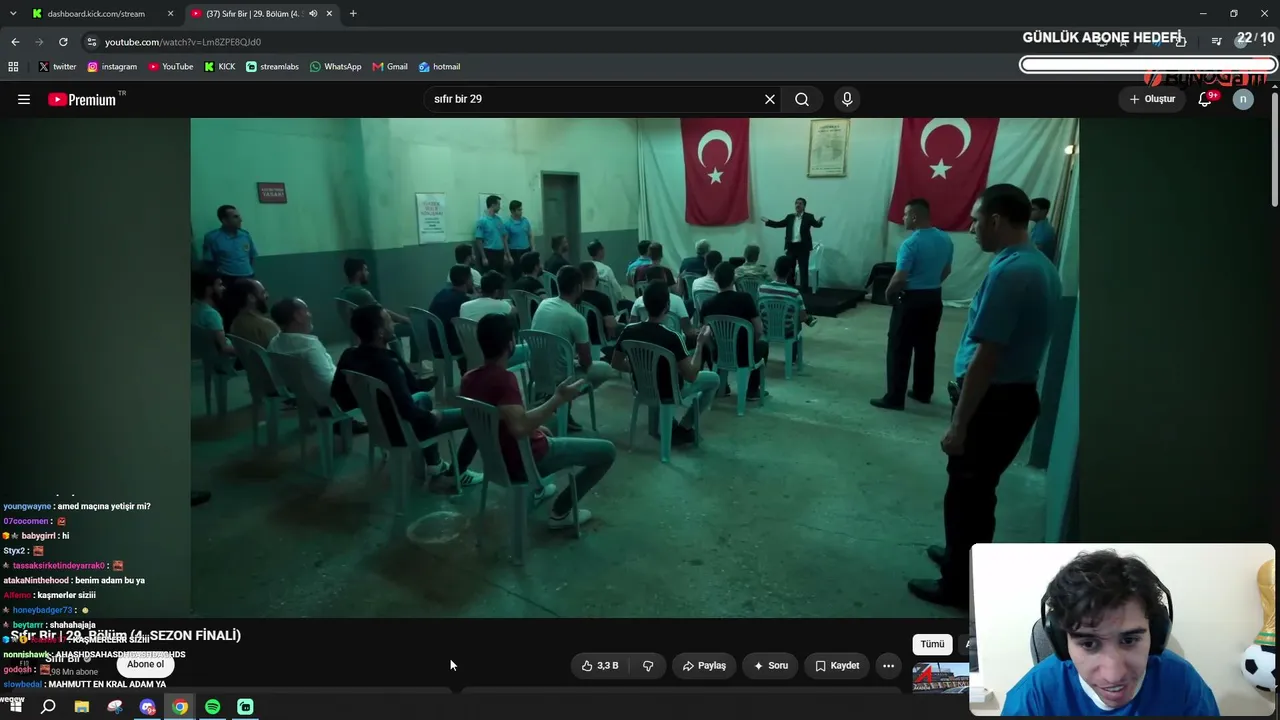1280x720 pixels.
Task: Subscribe with the Abone ol button
Action: pos(145,664)
